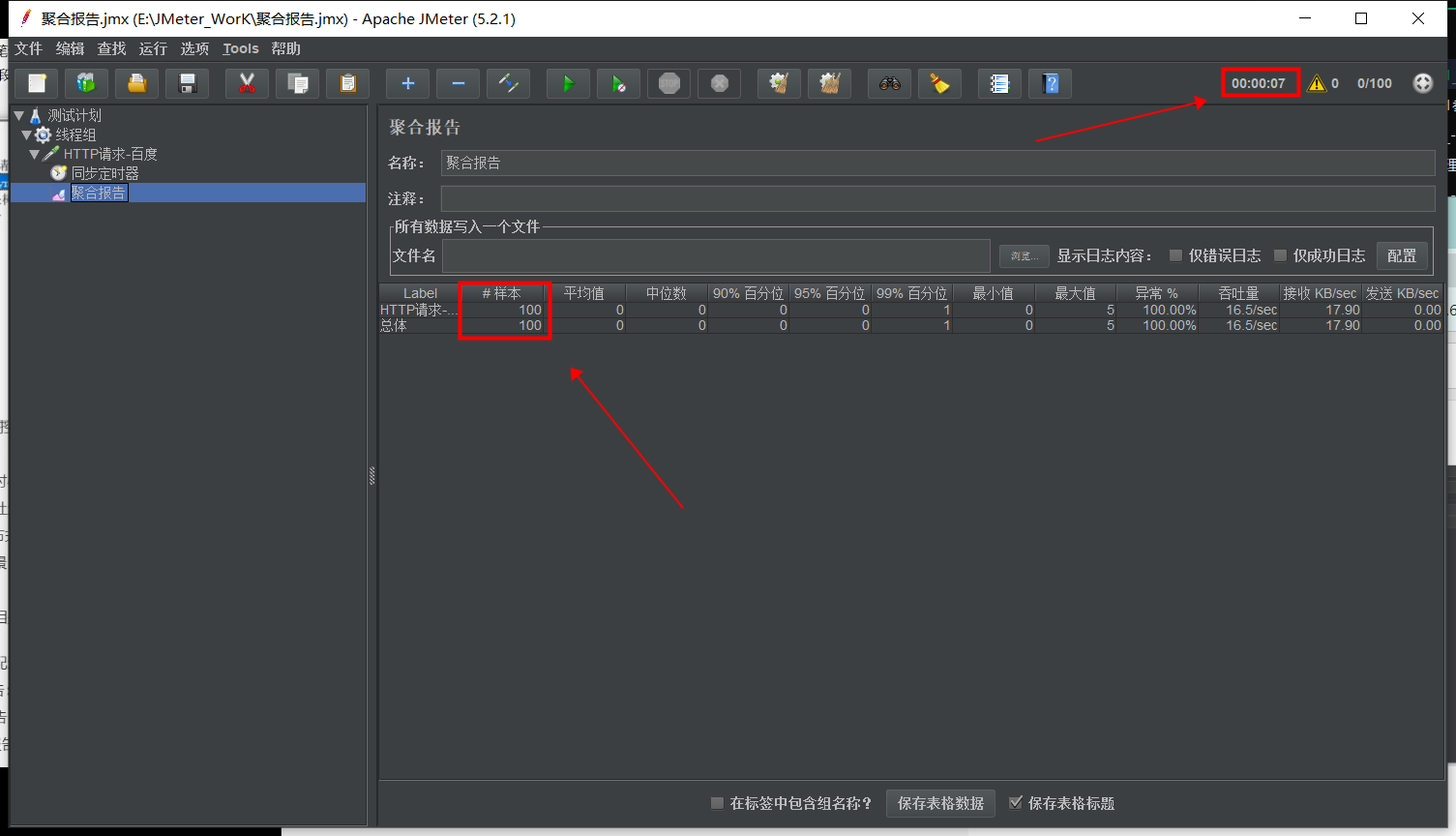Click the Stop test icon
The image size is (1456, 836).
coord(669,83)
